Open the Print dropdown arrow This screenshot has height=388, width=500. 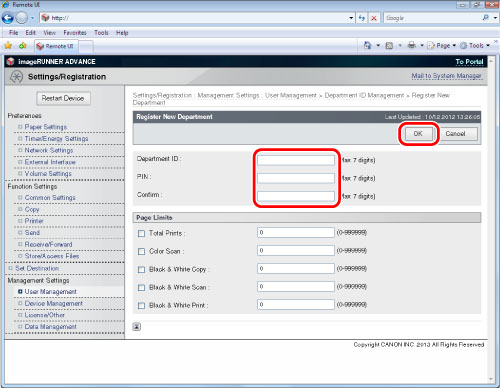click(x=422, y=45)
